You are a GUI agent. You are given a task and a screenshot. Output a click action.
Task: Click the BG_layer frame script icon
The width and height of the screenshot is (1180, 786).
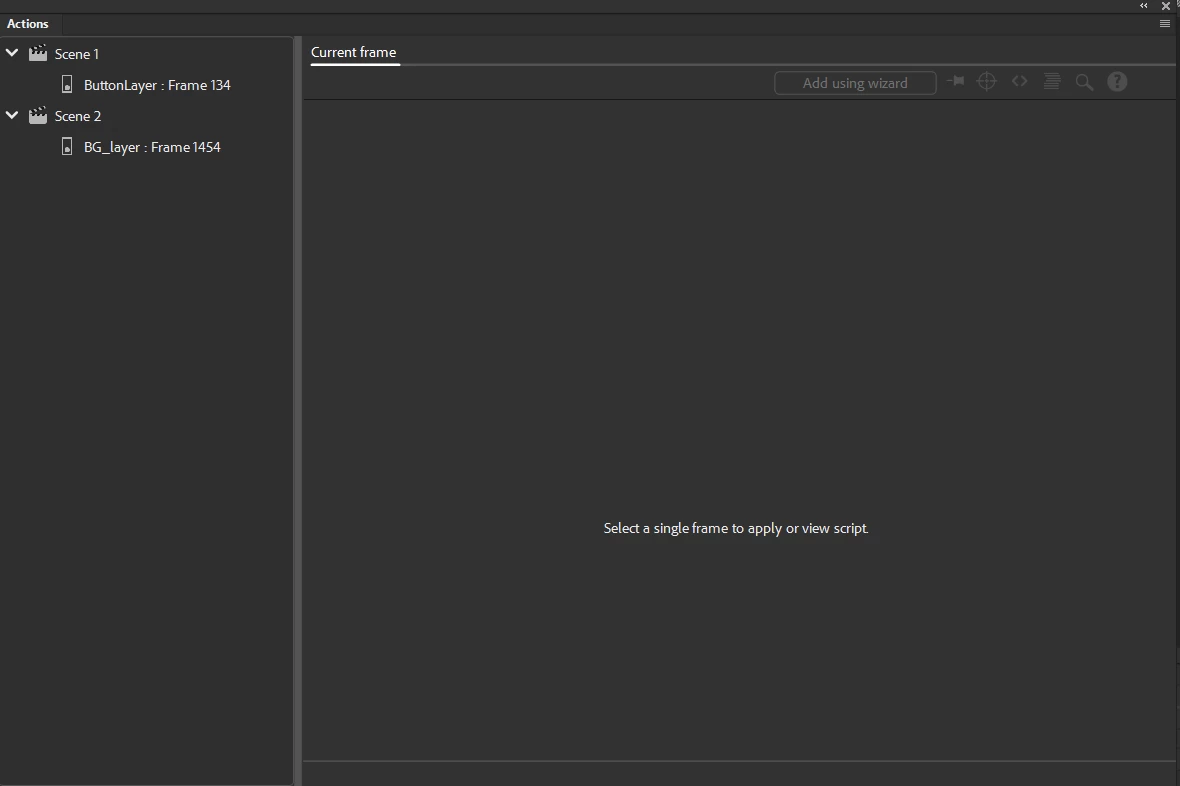pos(67,146)
